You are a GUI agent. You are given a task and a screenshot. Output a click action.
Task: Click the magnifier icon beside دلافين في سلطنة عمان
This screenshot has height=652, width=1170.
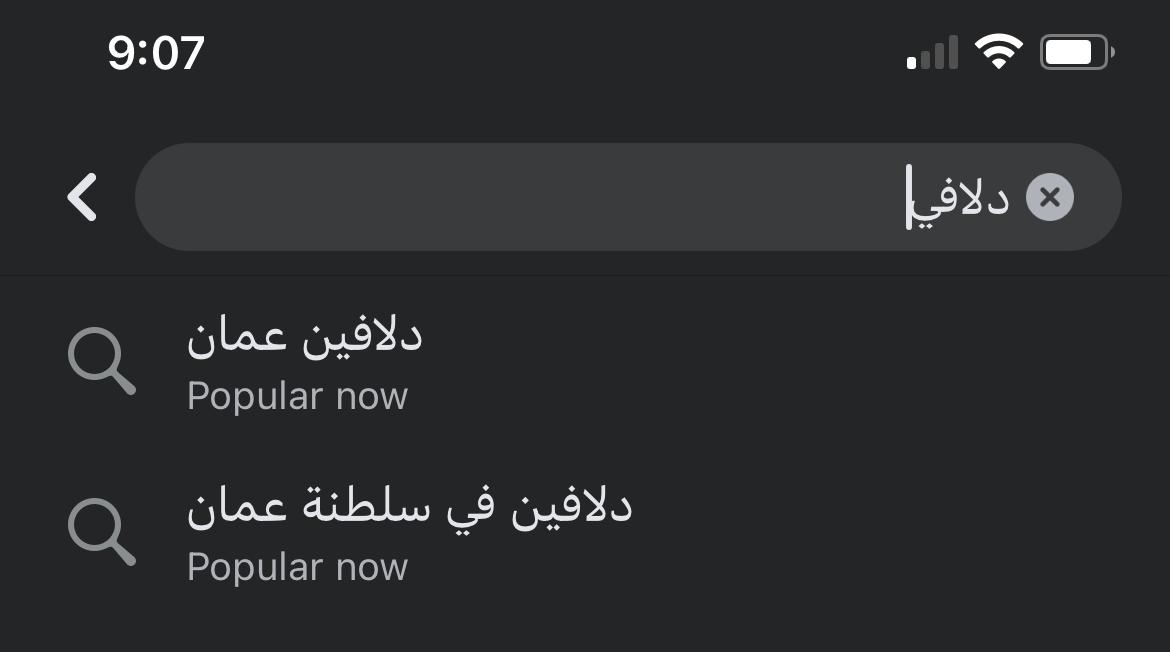pyautogui.click(x=101, y=532)
